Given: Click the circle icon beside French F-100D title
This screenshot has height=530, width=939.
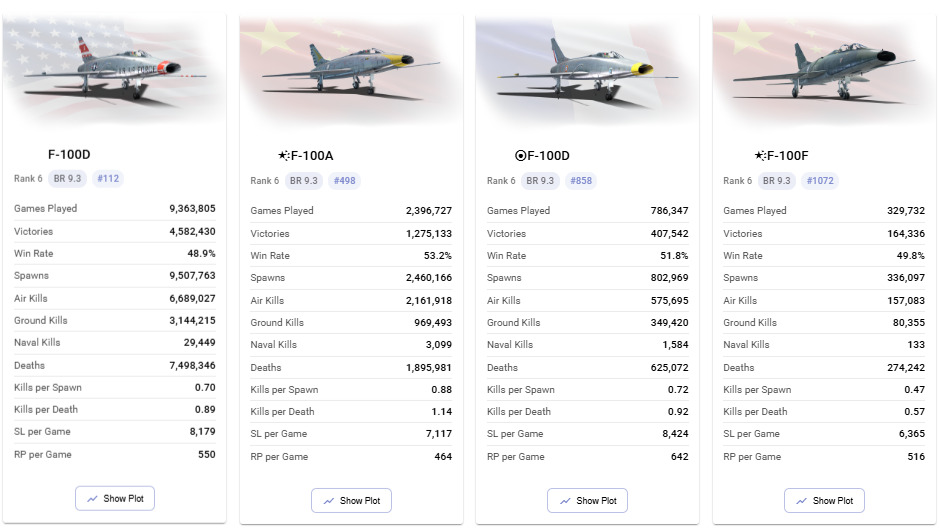Looking at the screenshot, I should 520,156.
